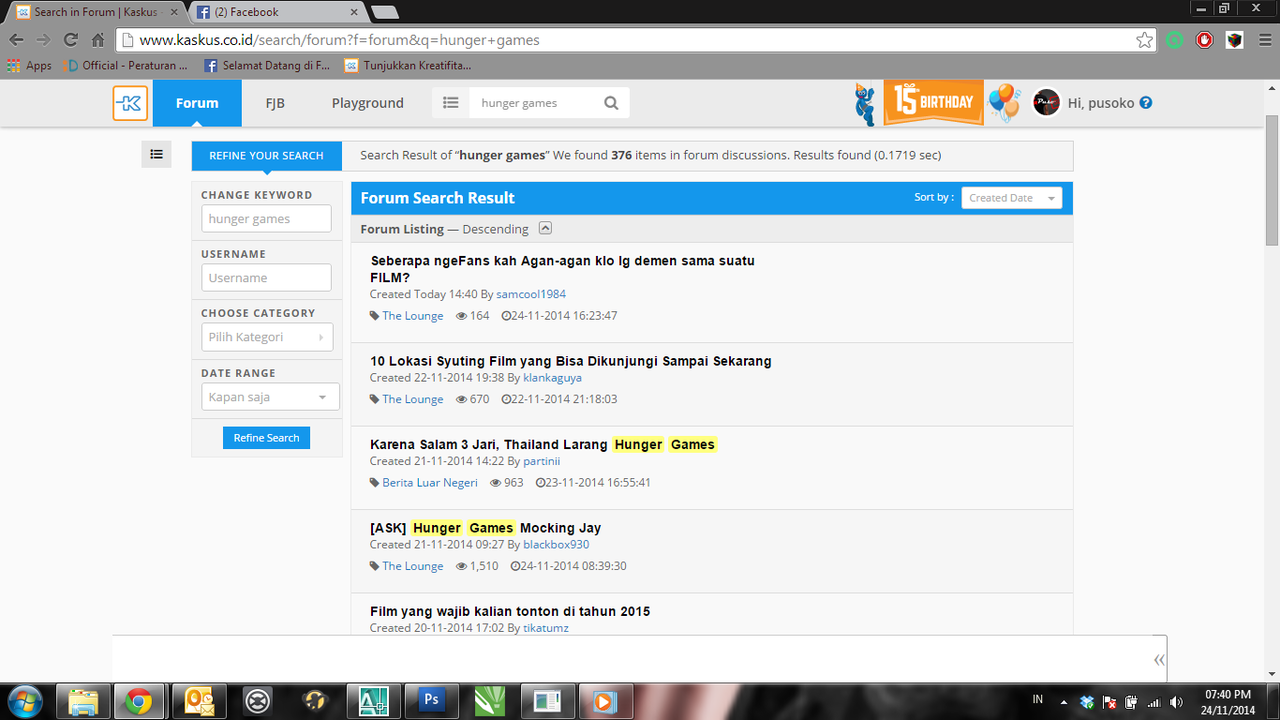The height and width of the screenshot is (720, 1280).
Task: Visit user tikatumz's profile
Action: [546, 628]
